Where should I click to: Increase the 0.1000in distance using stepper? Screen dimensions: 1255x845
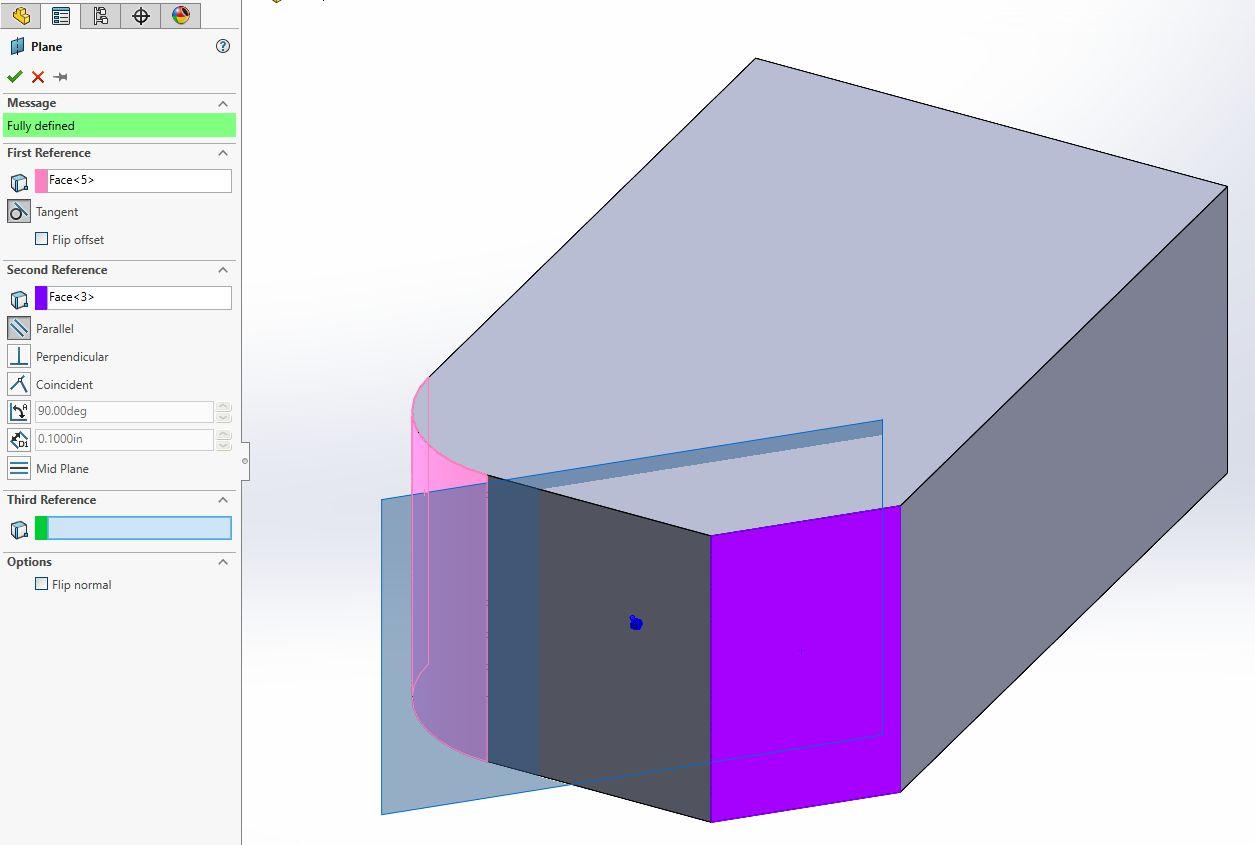[x=224, y=434]
